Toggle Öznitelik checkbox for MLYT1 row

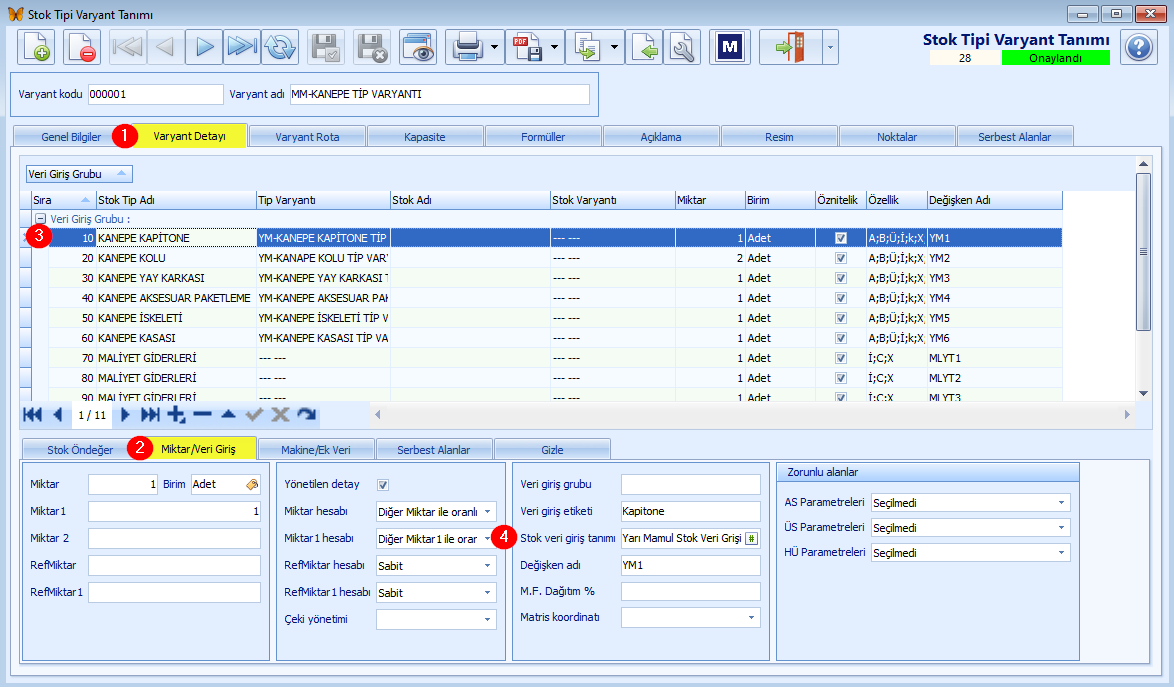[x=841, y=358]
